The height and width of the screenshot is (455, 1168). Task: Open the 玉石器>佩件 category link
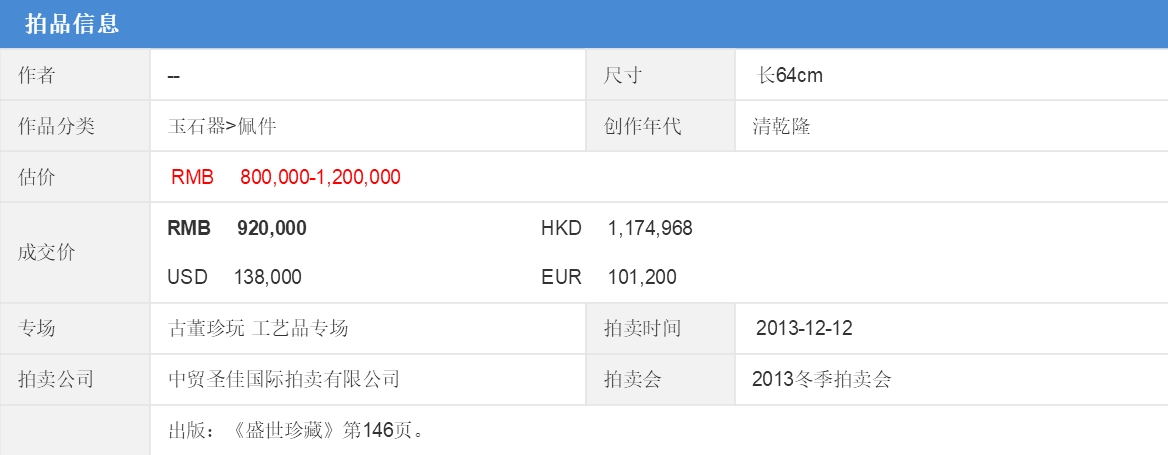222,127
